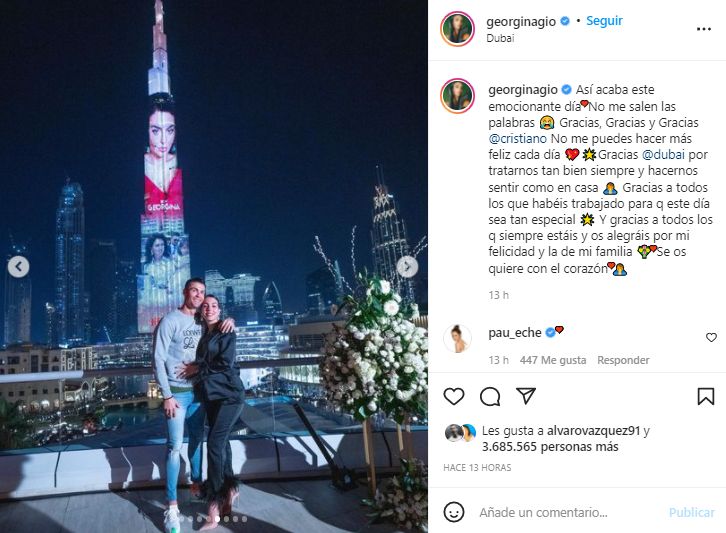Open comments via the speech bubble icon

click(x=490, y=396)
